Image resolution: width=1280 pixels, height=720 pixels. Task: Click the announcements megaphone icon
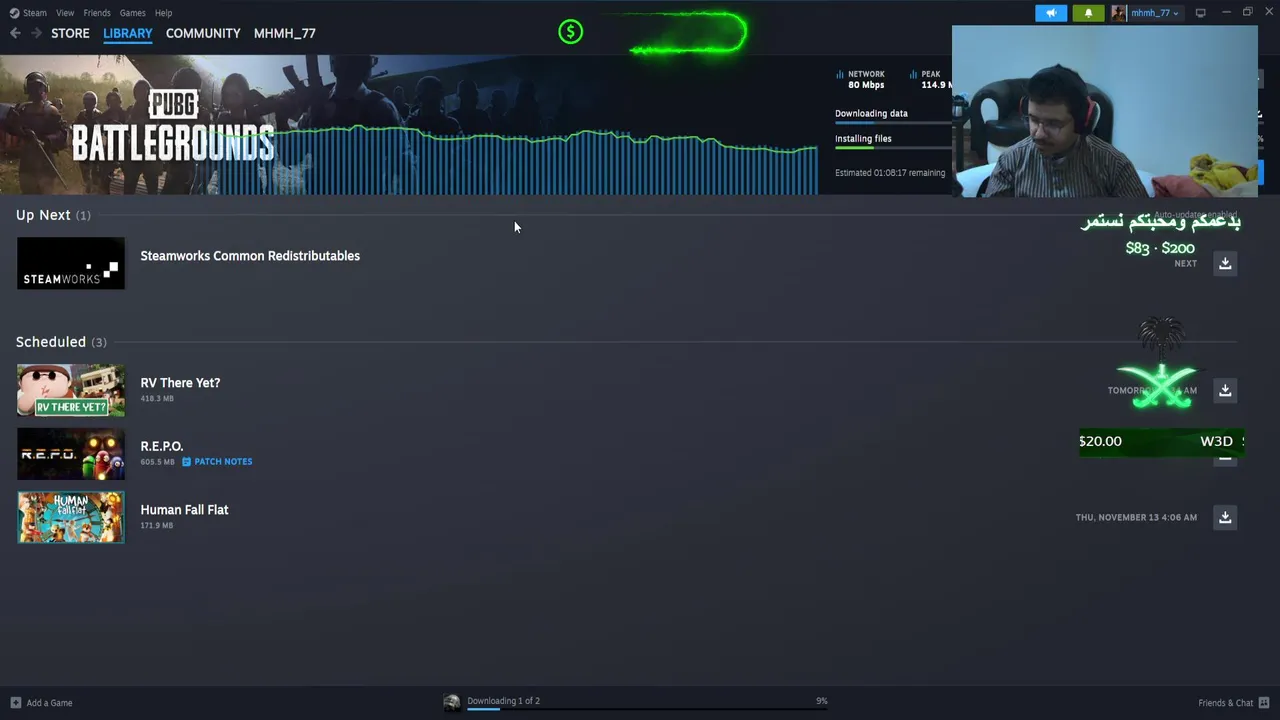(1051, 13)
